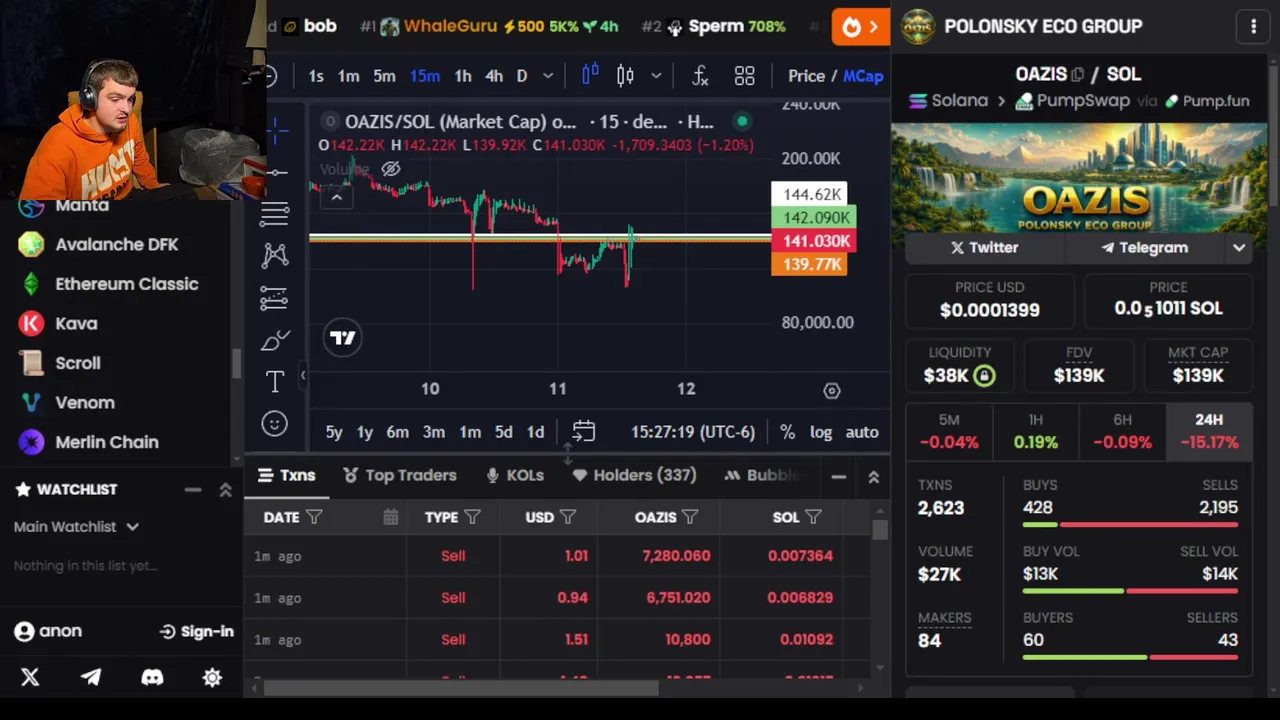The width and height of the screenshot is (1280, 720).
Task: Select the 5M price change period
Action: tap(949, 431)
